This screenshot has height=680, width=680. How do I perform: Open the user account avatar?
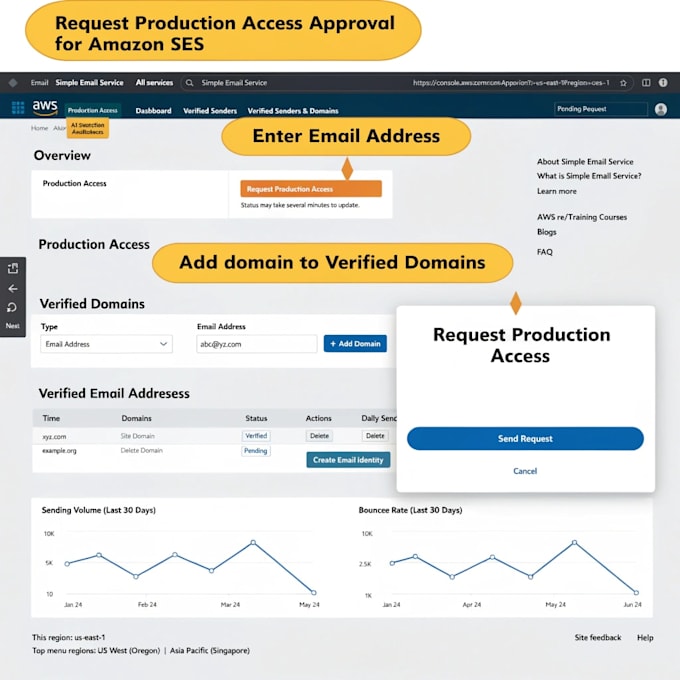[x=660, y=109]
